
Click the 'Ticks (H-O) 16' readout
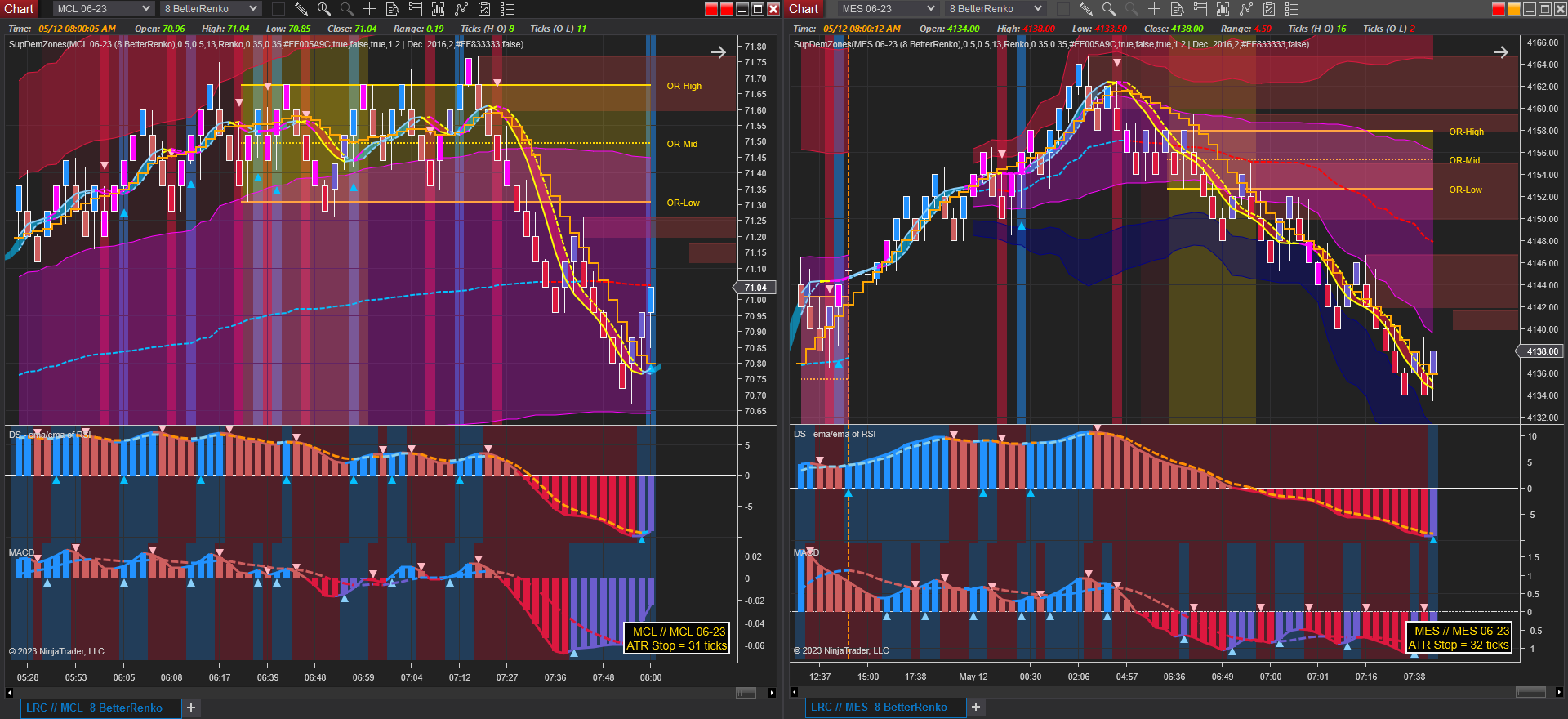(x=1317, y=29)
